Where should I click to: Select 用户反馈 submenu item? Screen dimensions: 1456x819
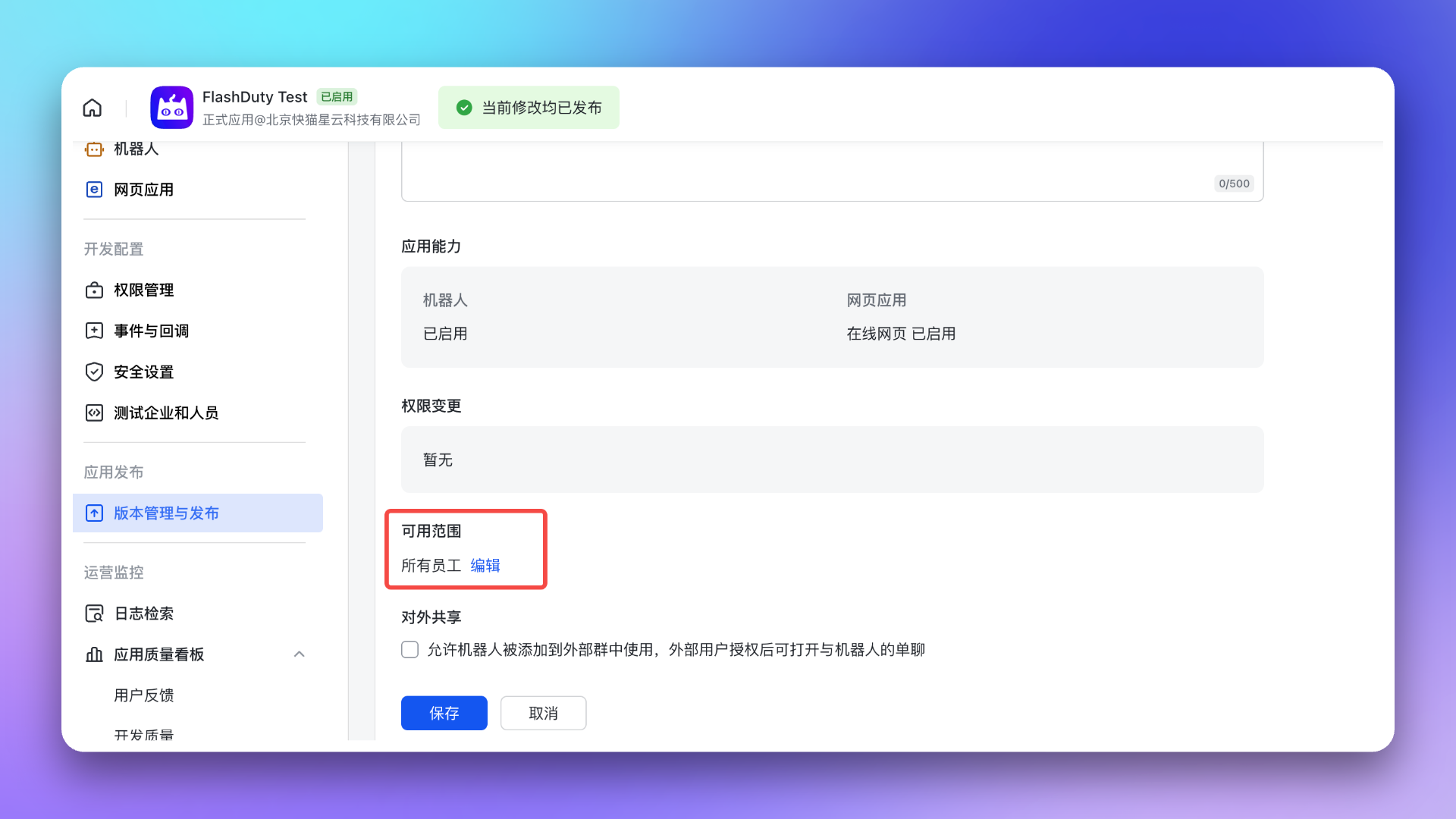(143, 695)
